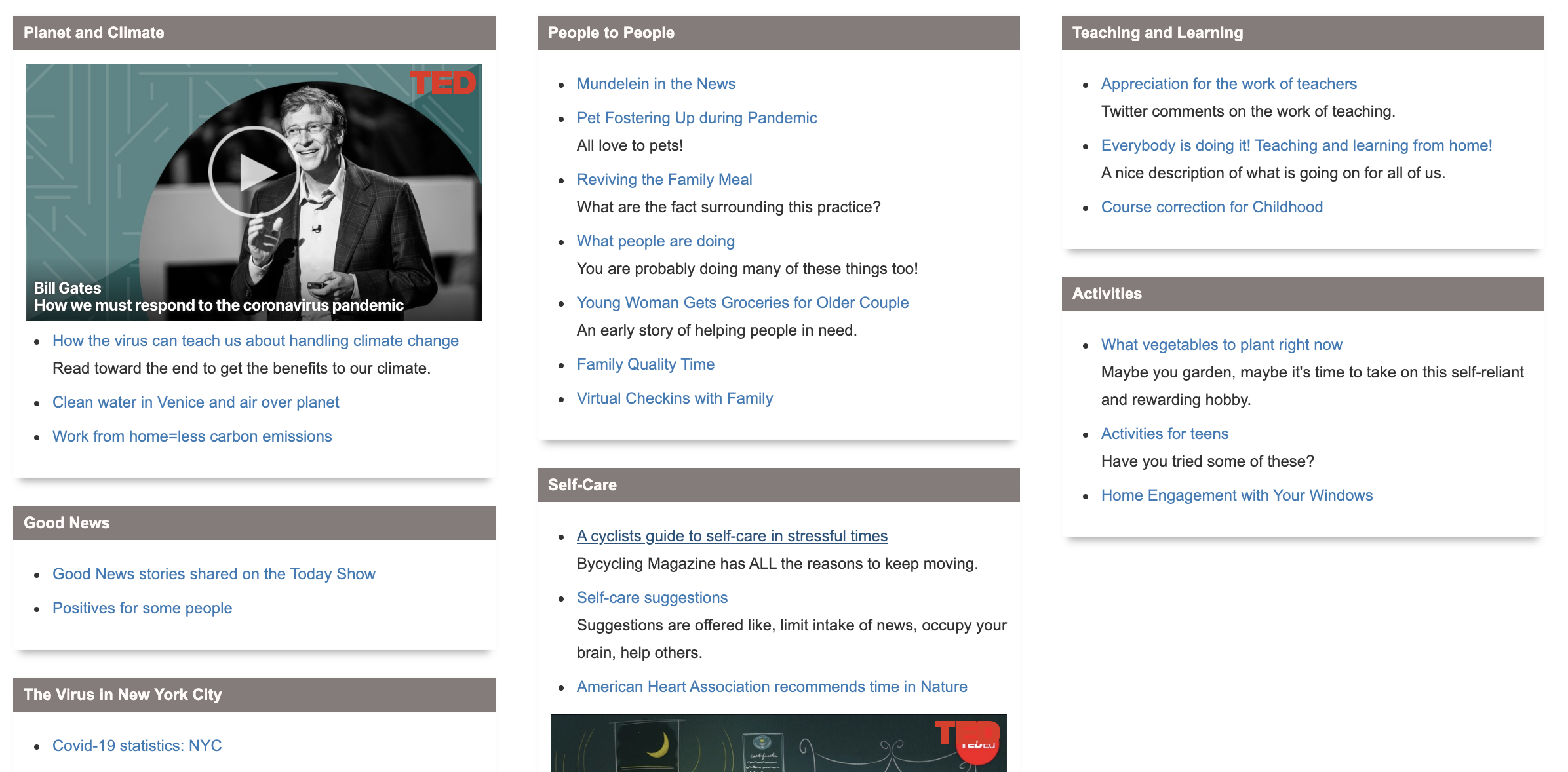
Task: Open Covid-19 statistics: NYC link
Action: coord(137,746)
